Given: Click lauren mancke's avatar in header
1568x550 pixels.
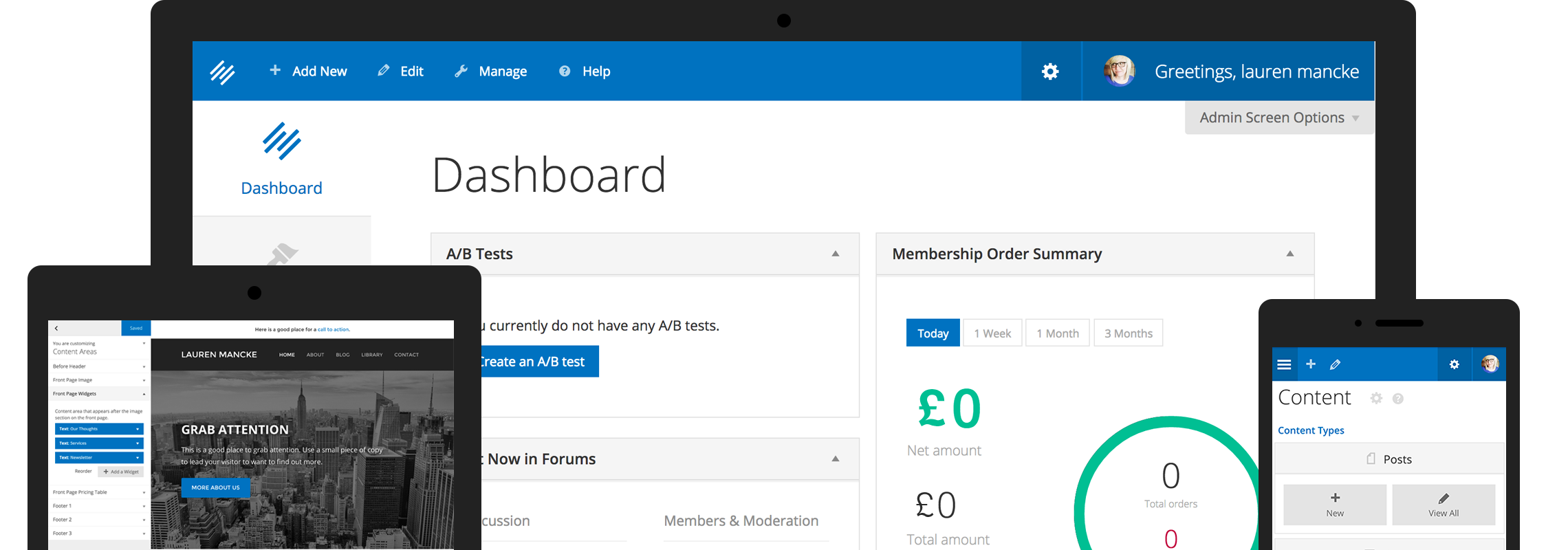Looking at the screenshot, I should pos(1120,71).
